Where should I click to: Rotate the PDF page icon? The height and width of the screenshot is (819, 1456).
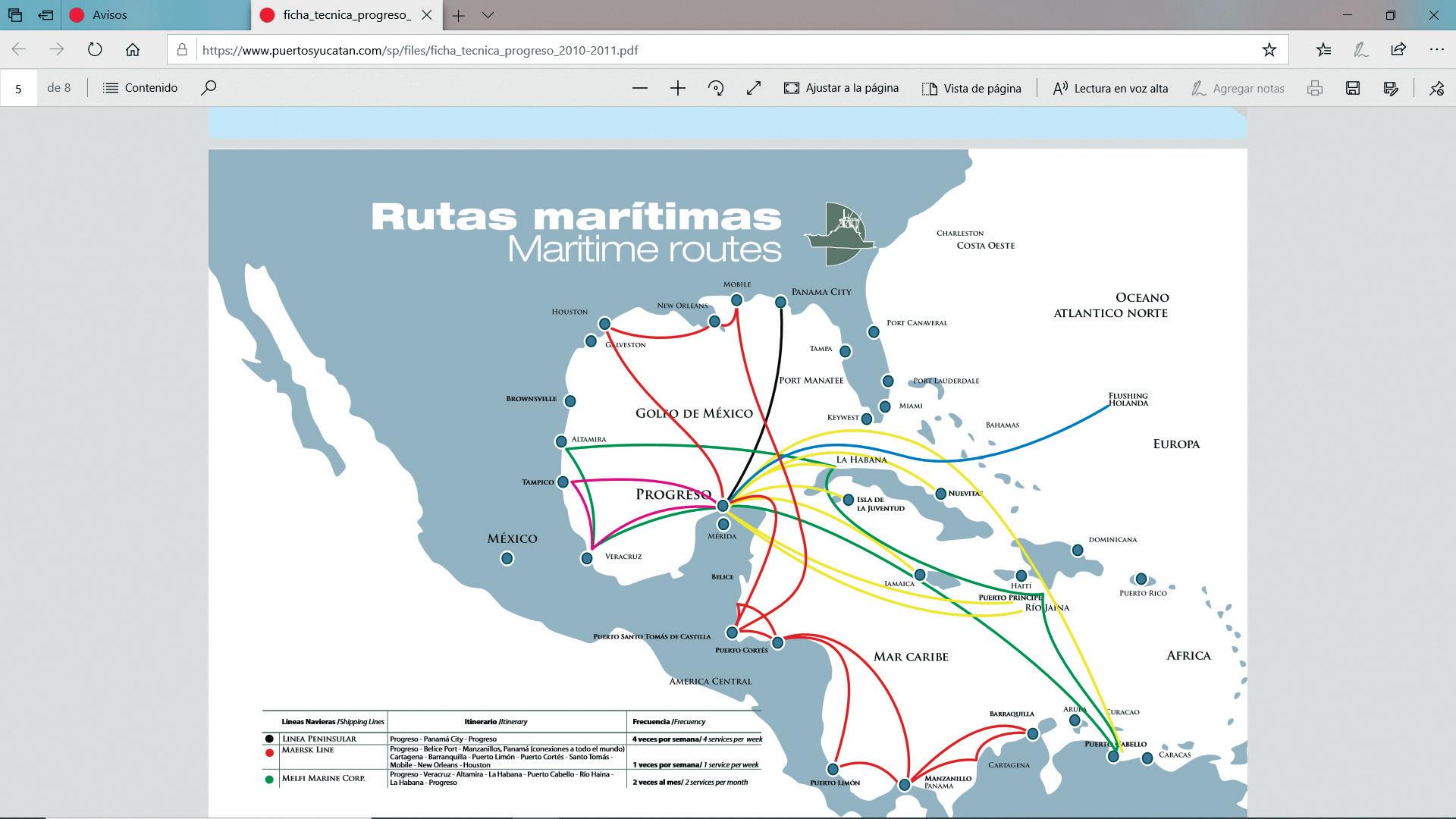click(x=715, y=88)
